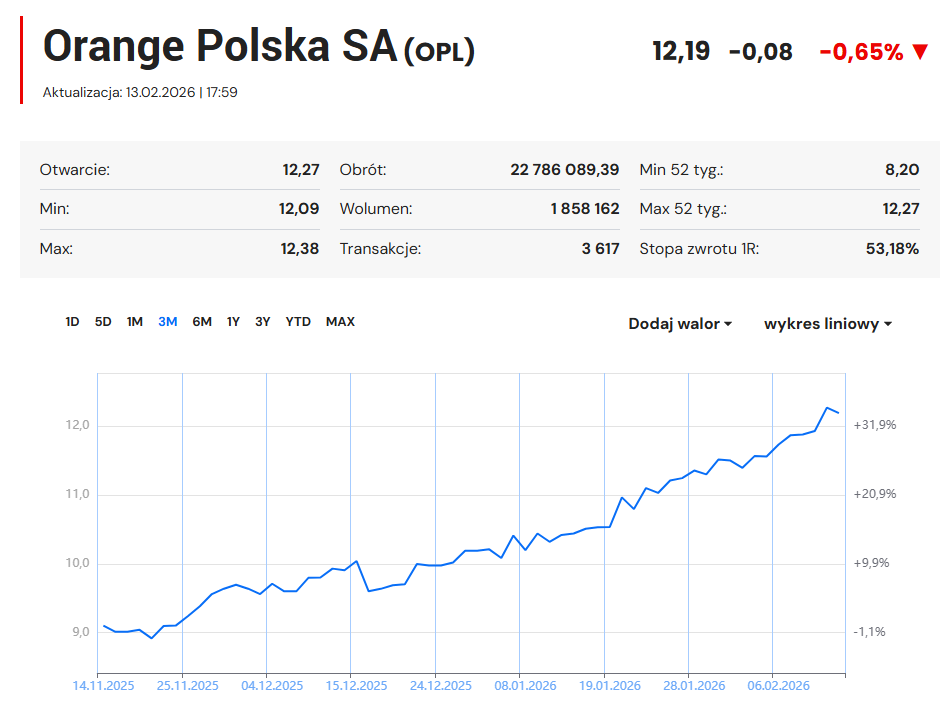The image size is (940, 710).
Task: Click the 14.11.2025 date on the axis
Action: (x=103, y=686)
